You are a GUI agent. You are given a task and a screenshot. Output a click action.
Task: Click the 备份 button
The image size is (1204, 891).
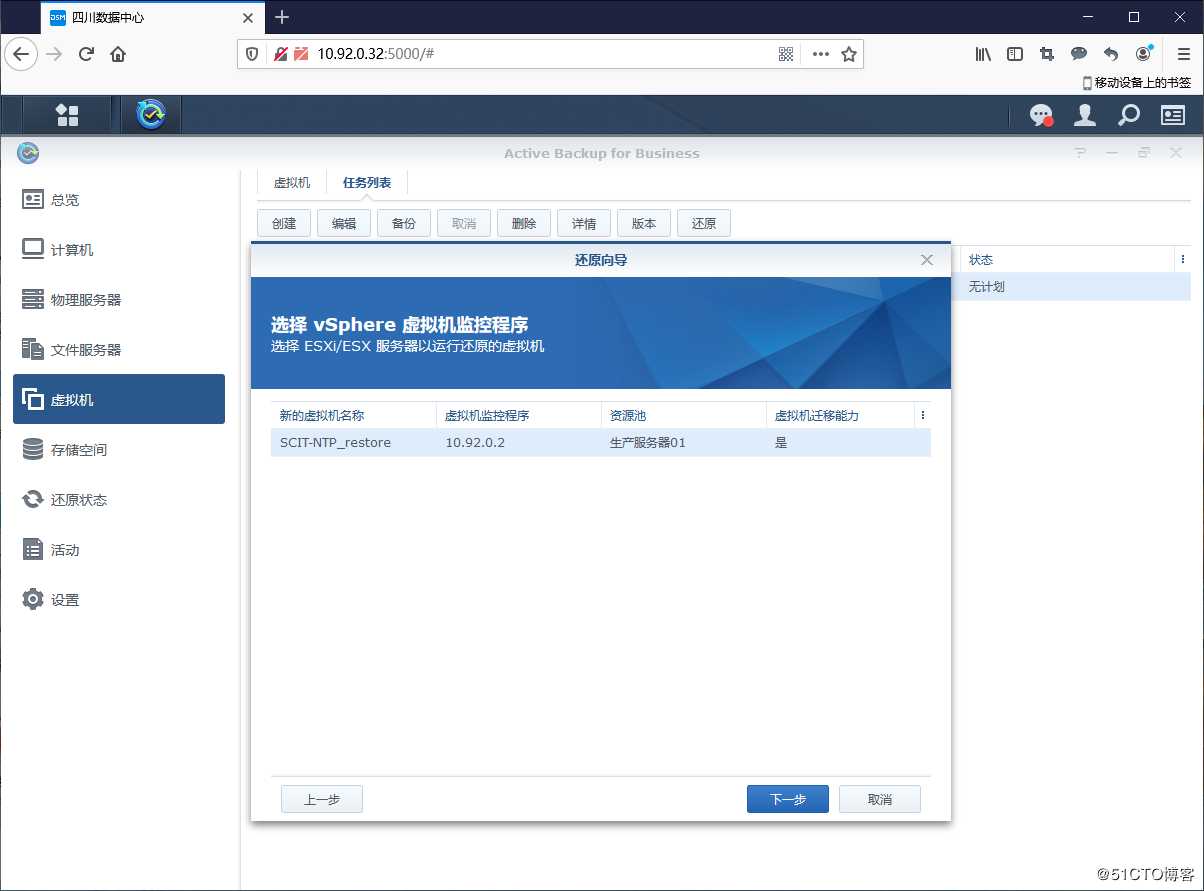click(404, 223)
